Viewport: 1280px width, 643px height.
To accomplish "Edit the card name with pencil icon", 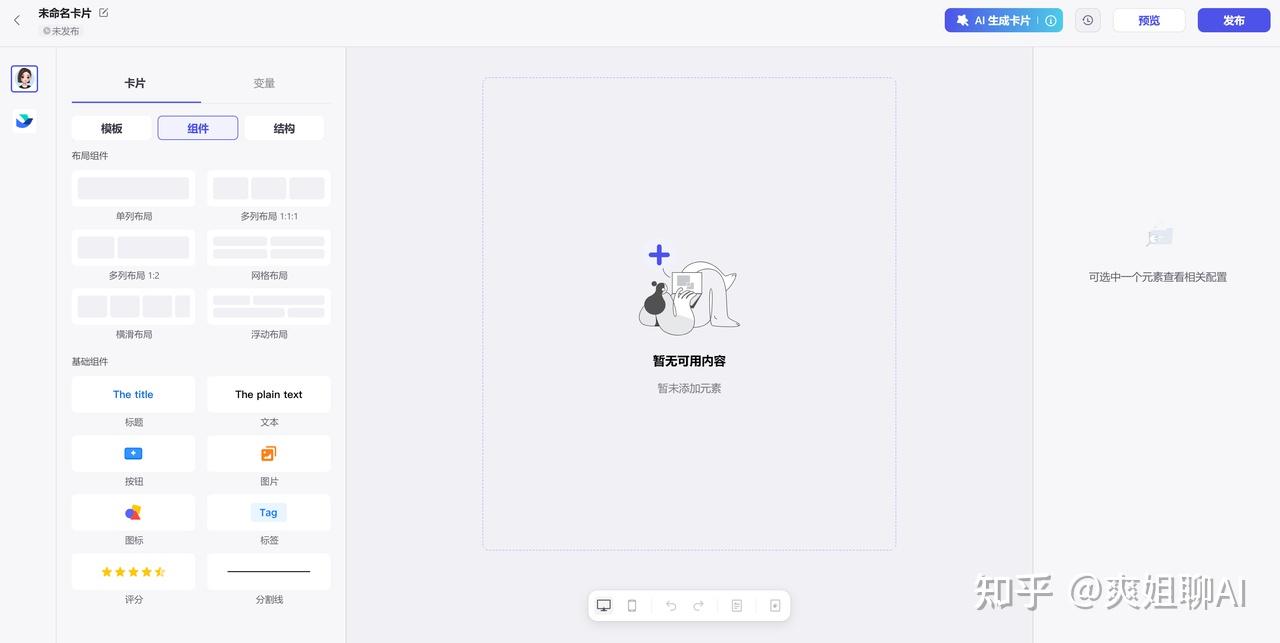I will (x=104, y=13).
